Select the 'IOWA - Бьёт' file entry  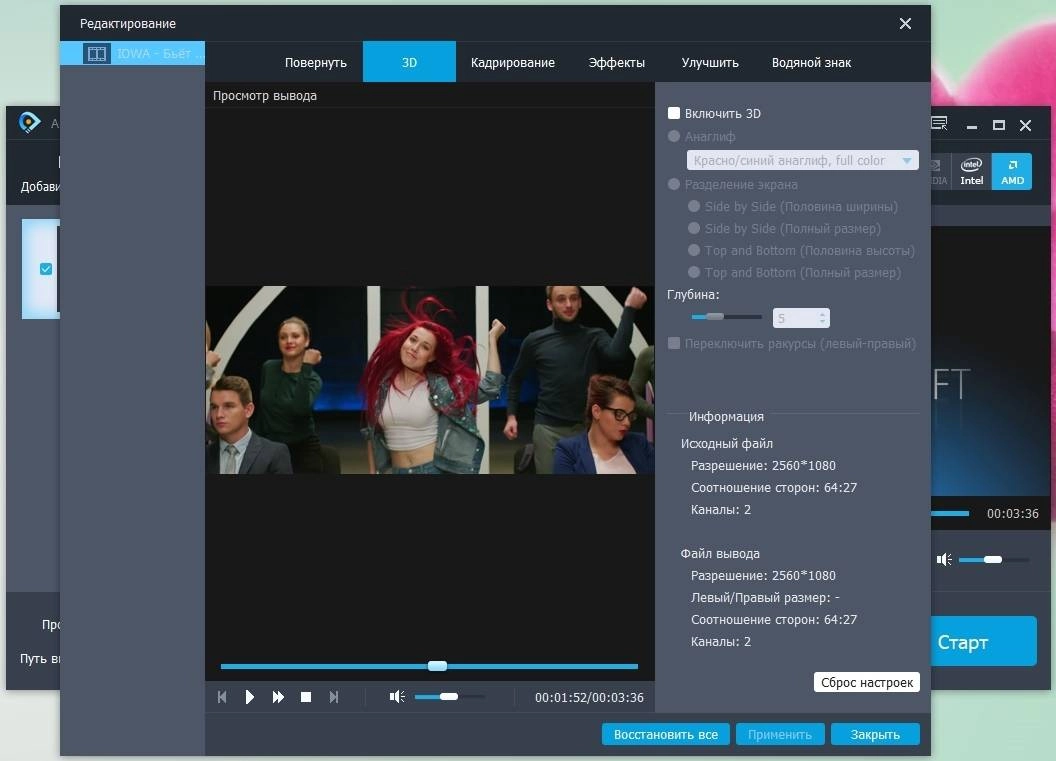tap(132, 53)
